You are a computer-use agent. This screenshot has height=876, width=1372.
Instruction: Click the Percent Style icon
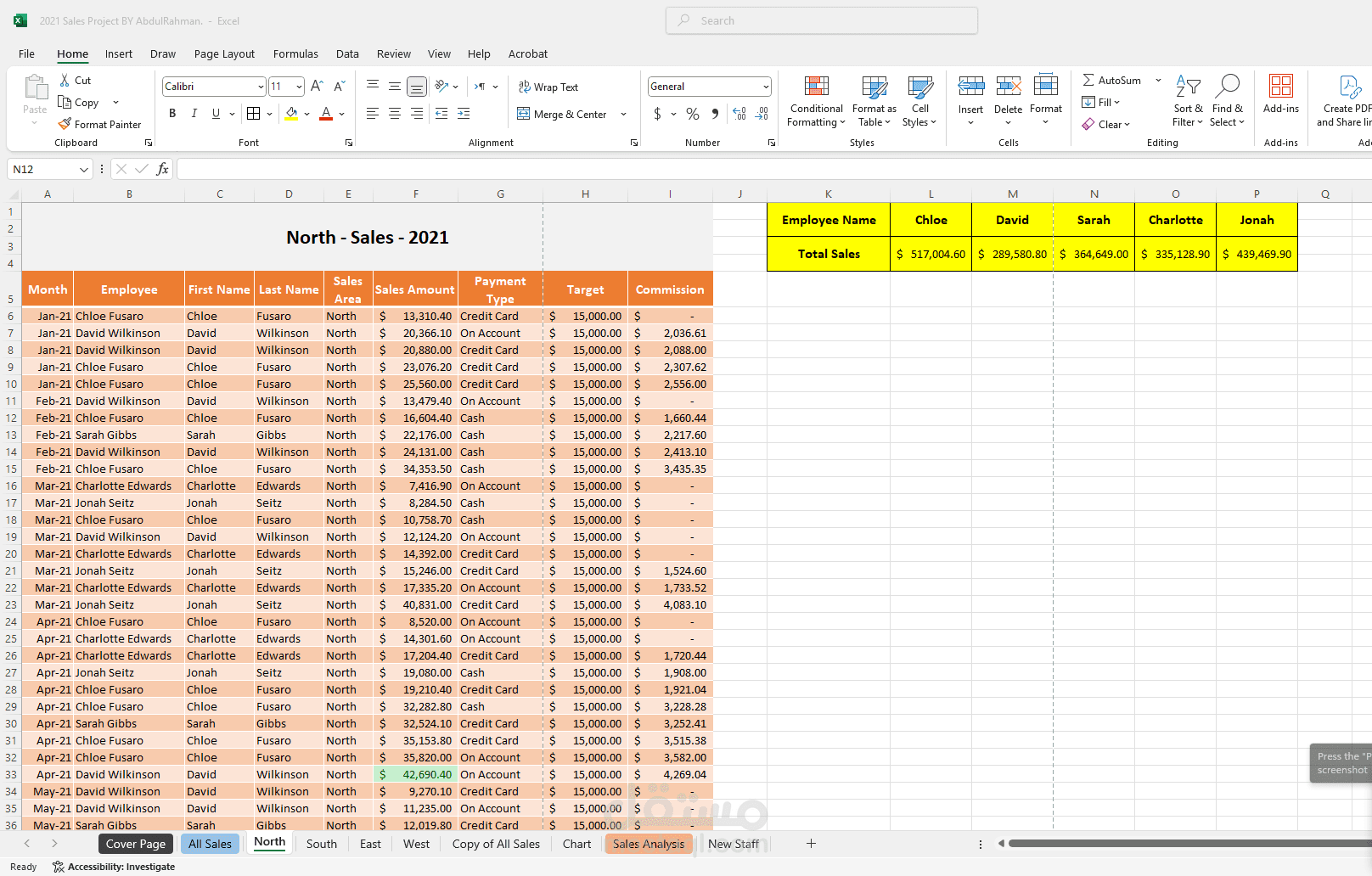click(x=693, y=114)
